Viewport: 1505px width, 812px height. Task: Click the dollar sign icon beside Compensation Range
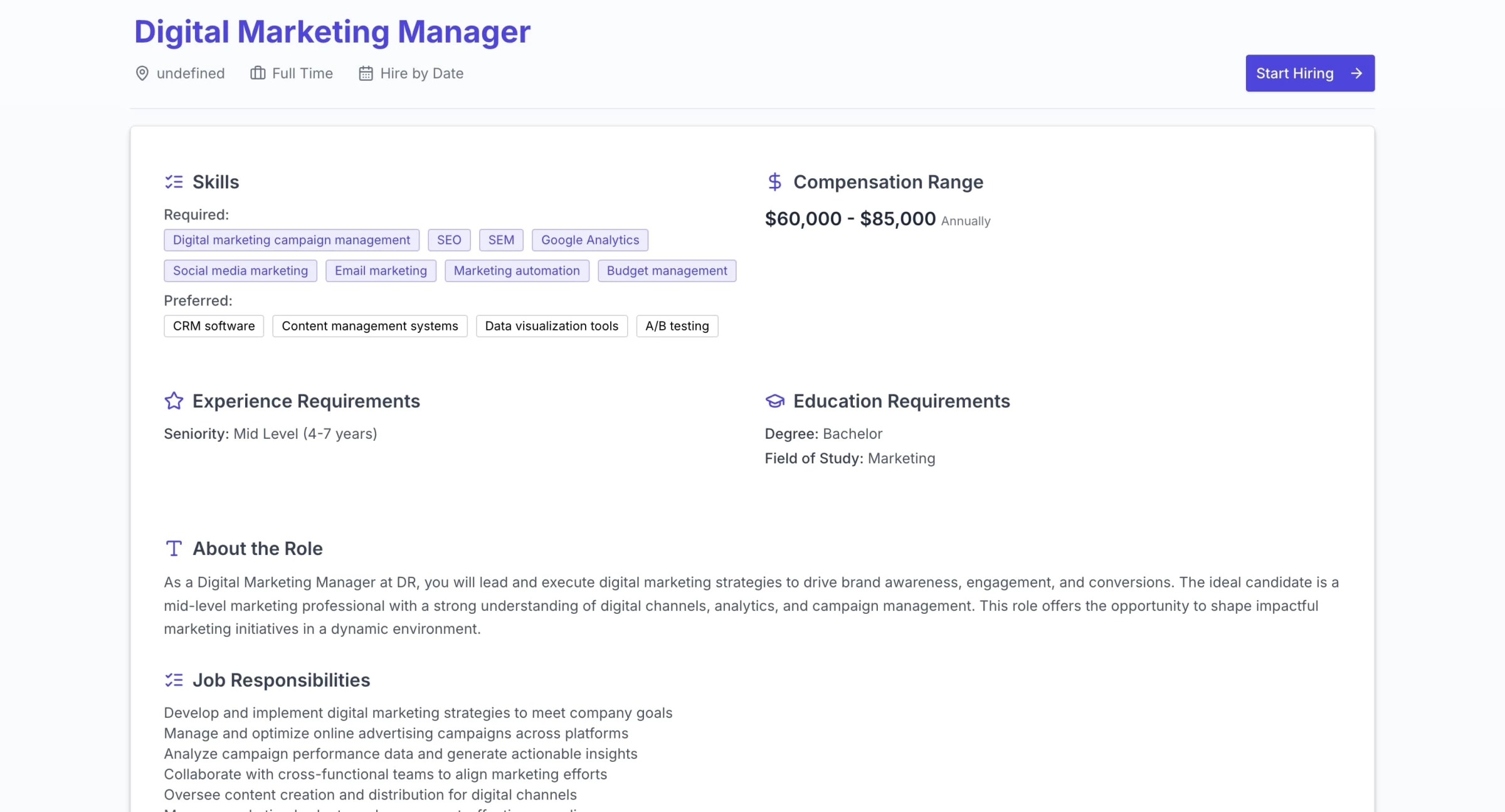tap(774, 182)
